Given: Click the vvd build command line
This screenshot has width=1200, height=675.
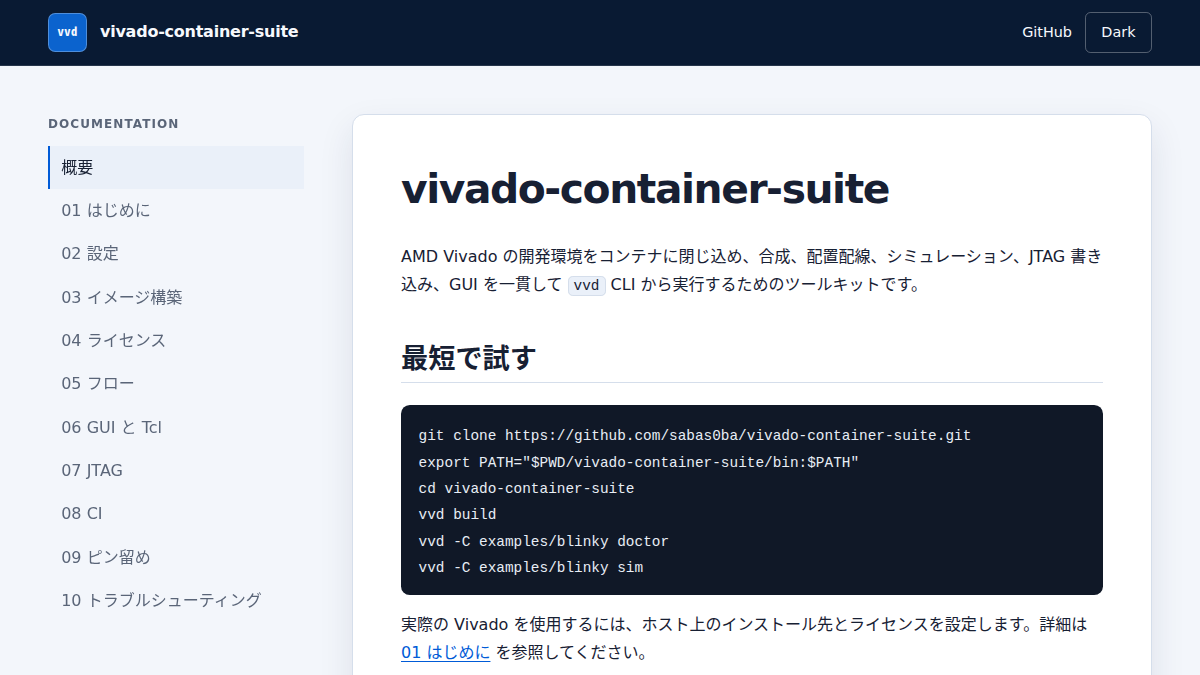Looking at the screenshot, I should [x=457, y=514].
